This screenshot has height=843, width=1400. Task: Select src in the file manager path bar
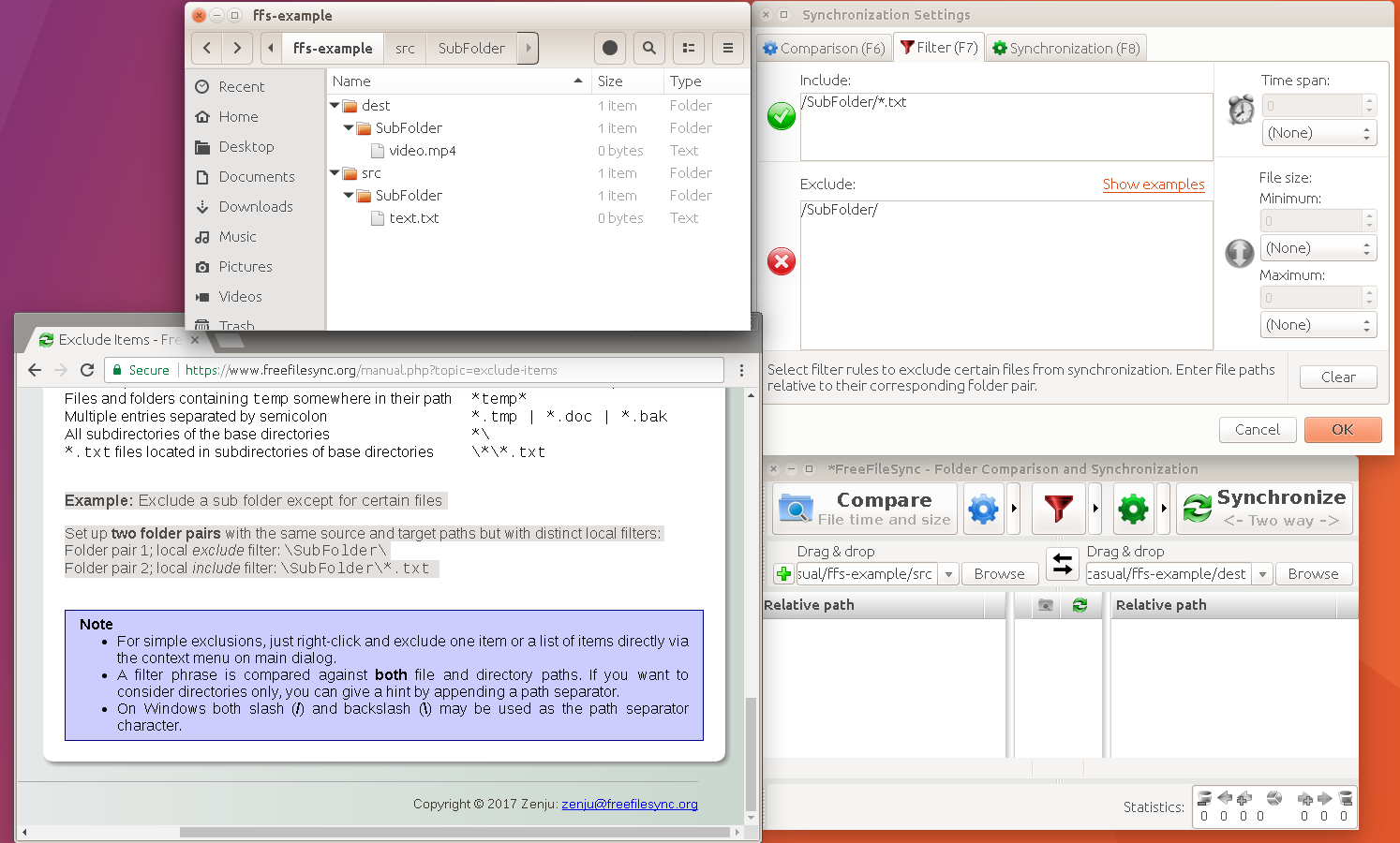(405, 48)
